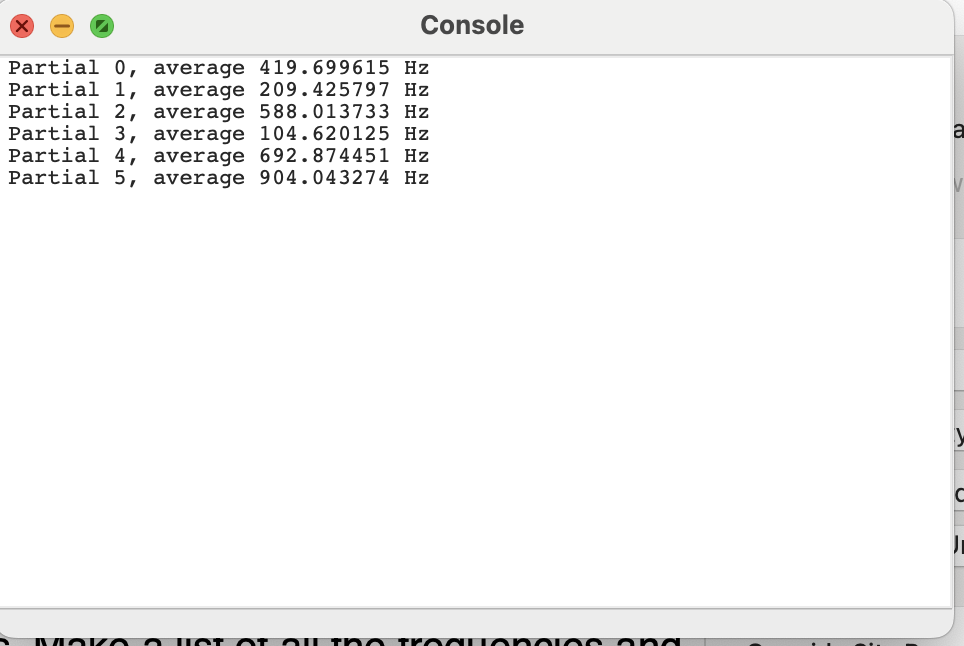
Task: Close the Console window with red button
Action: point(22,26)
